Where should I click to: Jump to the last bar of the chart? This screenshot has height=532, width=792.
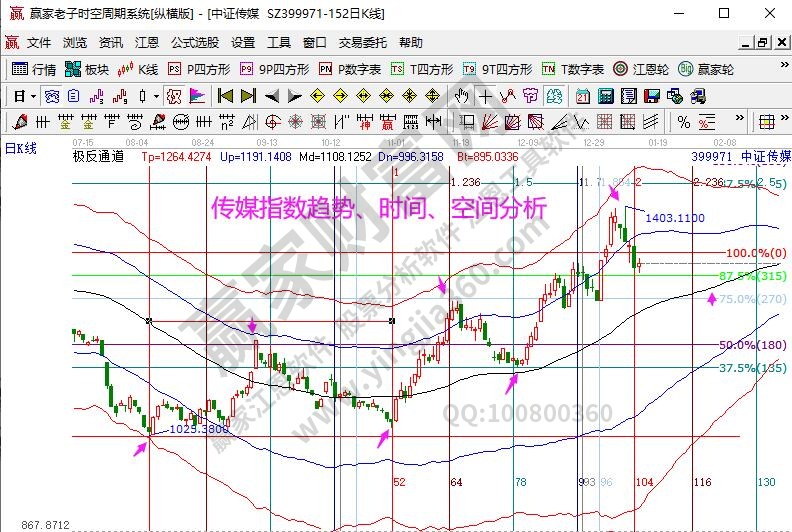click(x=248, y=95)
